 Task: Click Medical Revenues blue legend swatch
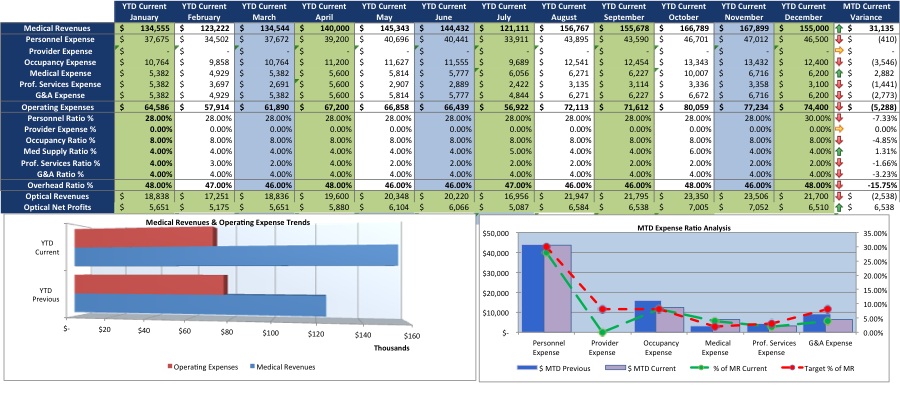click(x=252, y=367)
